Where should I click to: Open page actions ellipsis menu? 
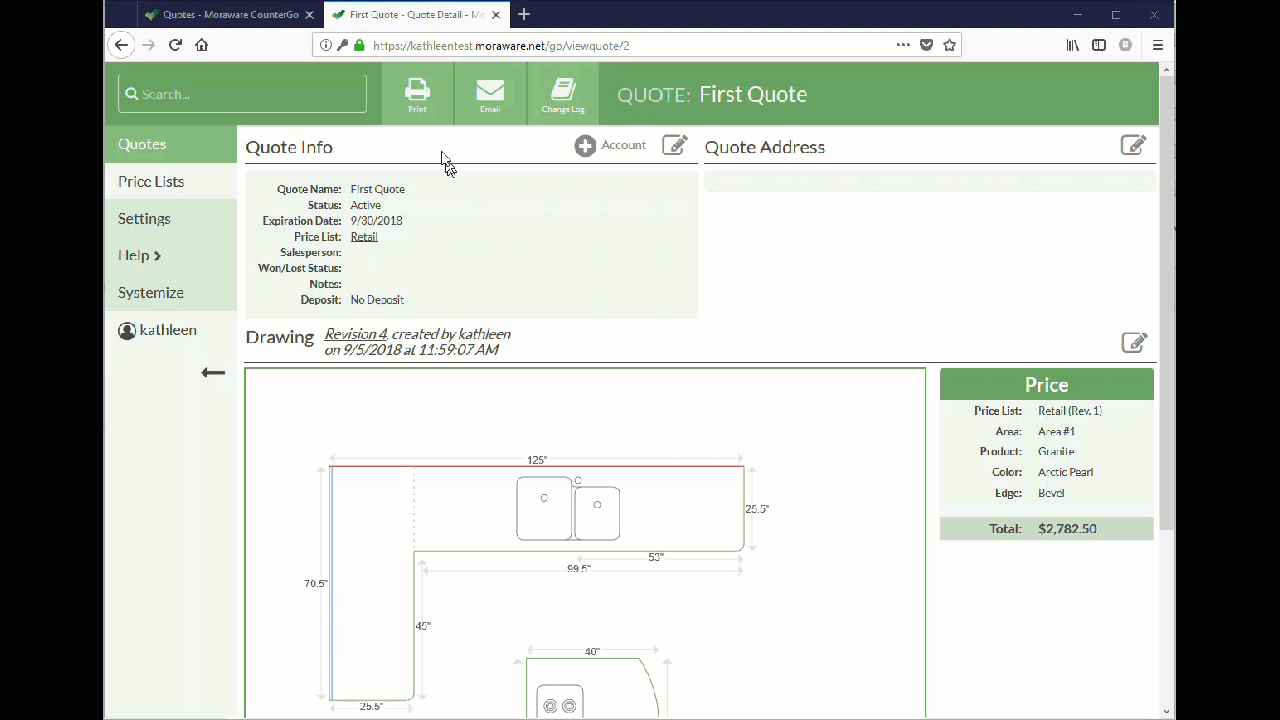coord(903,45)
